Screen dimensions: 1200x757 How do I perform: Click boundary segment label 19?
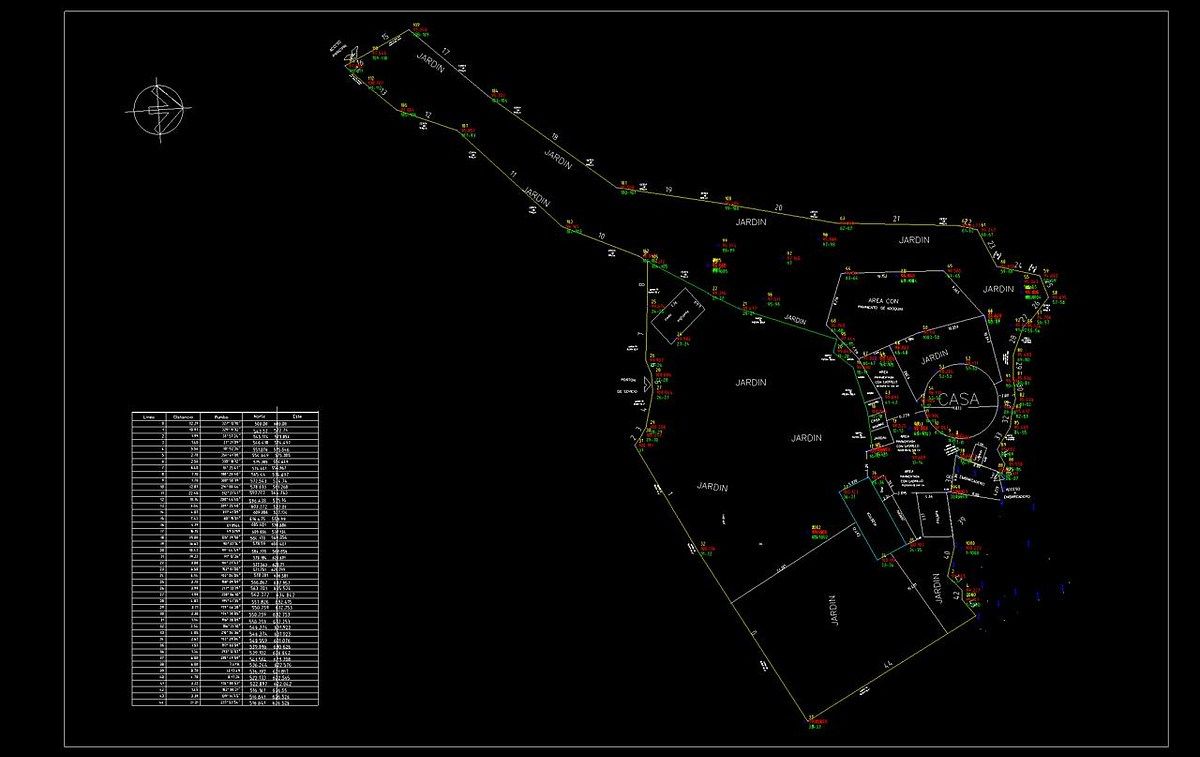pos(668,190)
